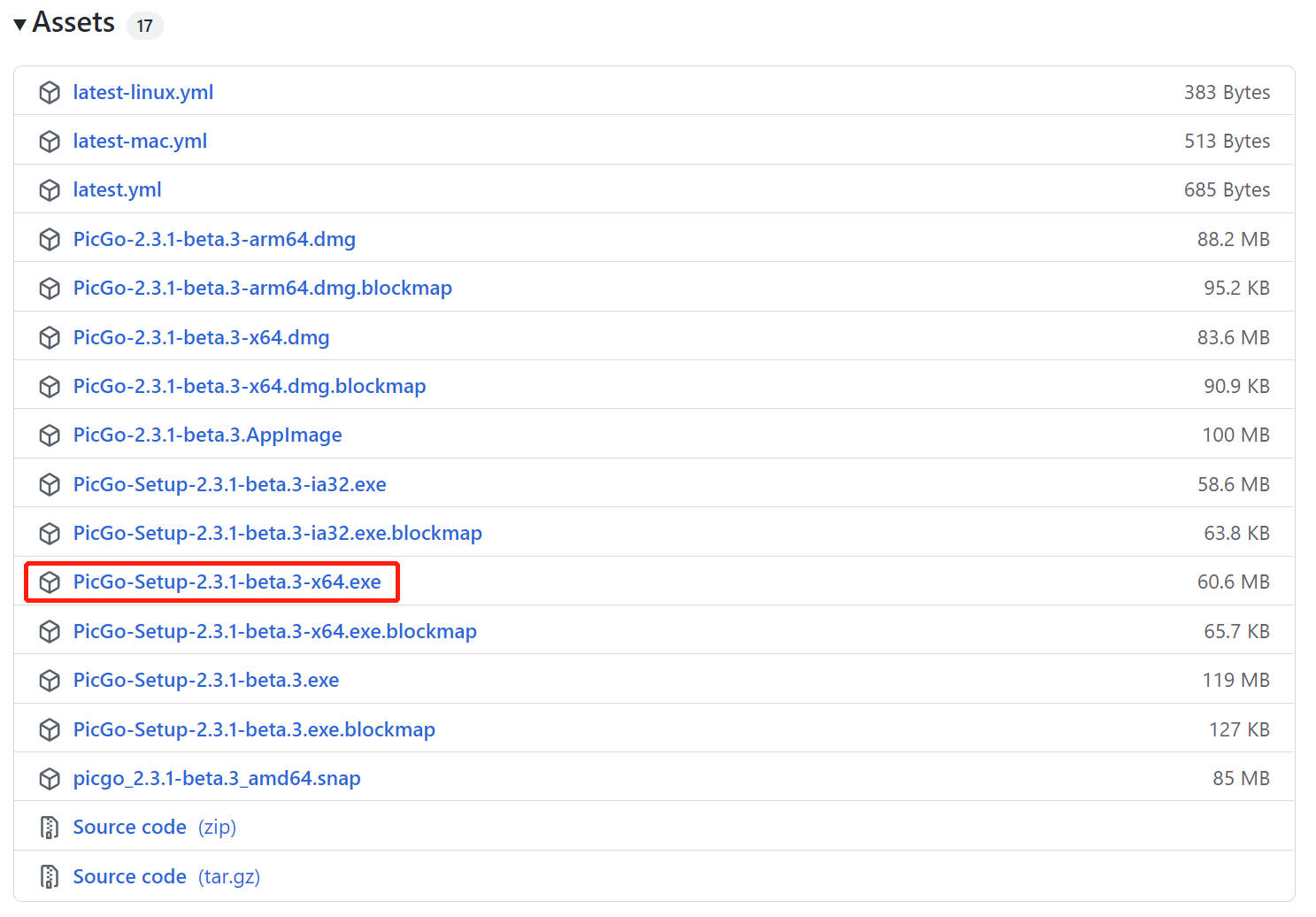Download PicGo-Setup-2.3.1-beta.3.exe universal installer
Viewport: 1316px width, 917px height.
point(206,681)
